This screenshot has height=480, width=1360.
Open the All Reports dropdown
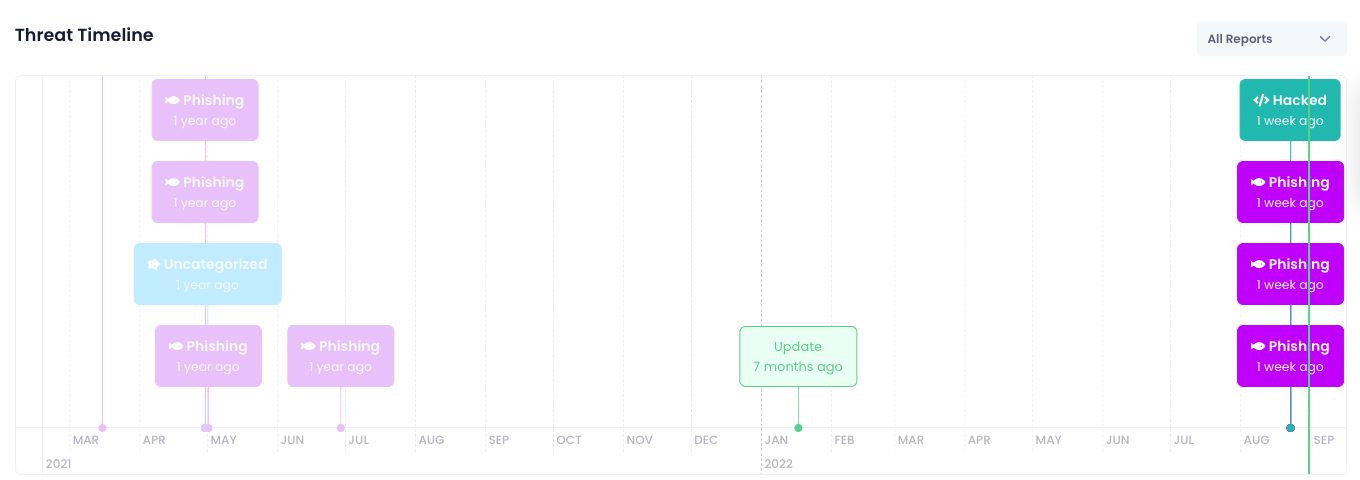(x=1271, y=39)
